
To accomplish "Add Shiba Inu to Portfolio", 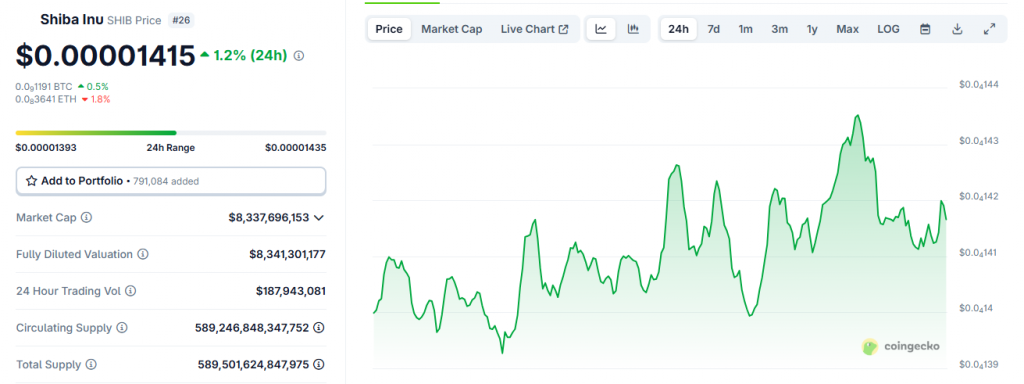I will (x=170, y=181).
